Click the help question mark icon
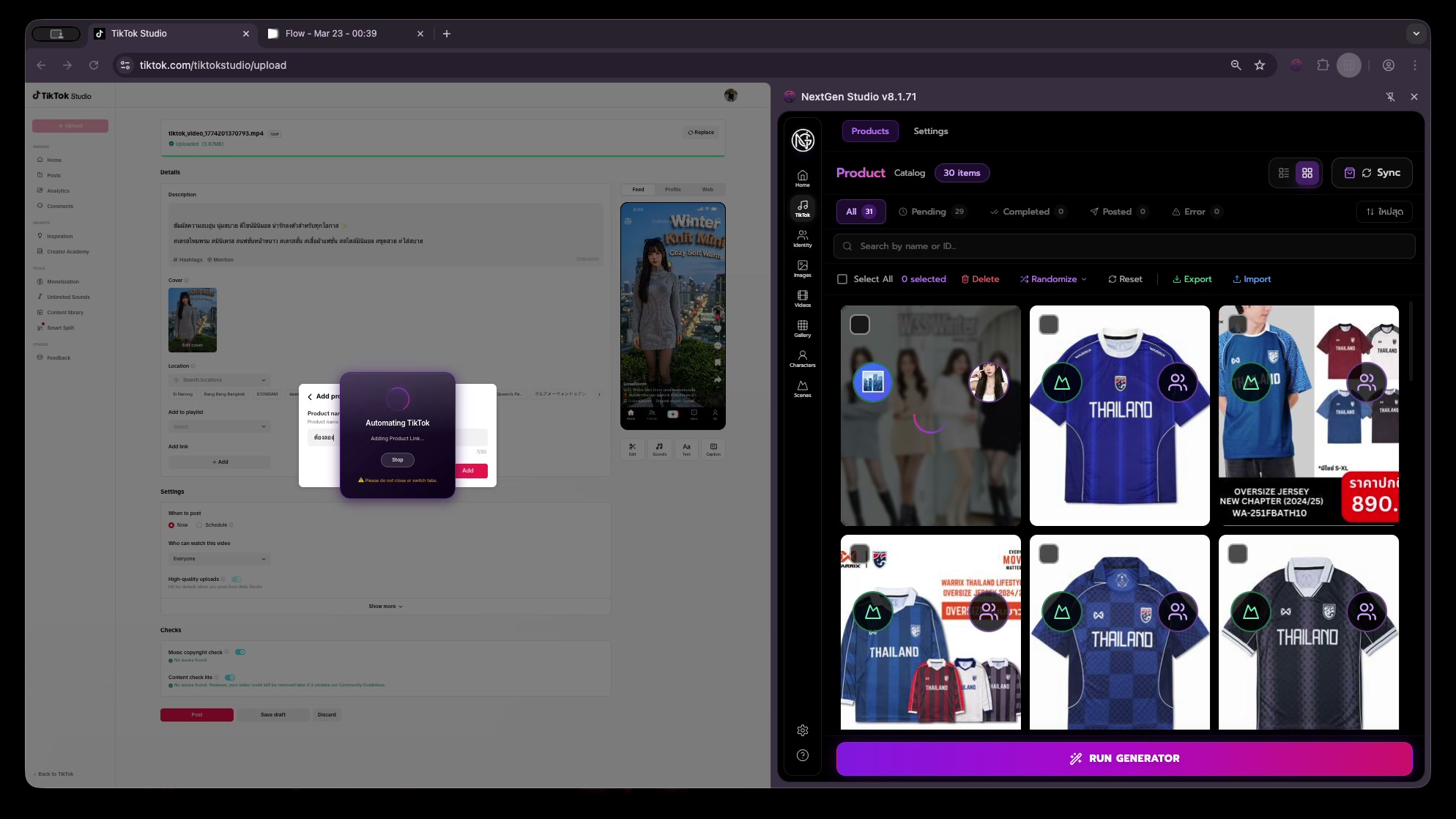1456x819 pixels. click(803, 755)
